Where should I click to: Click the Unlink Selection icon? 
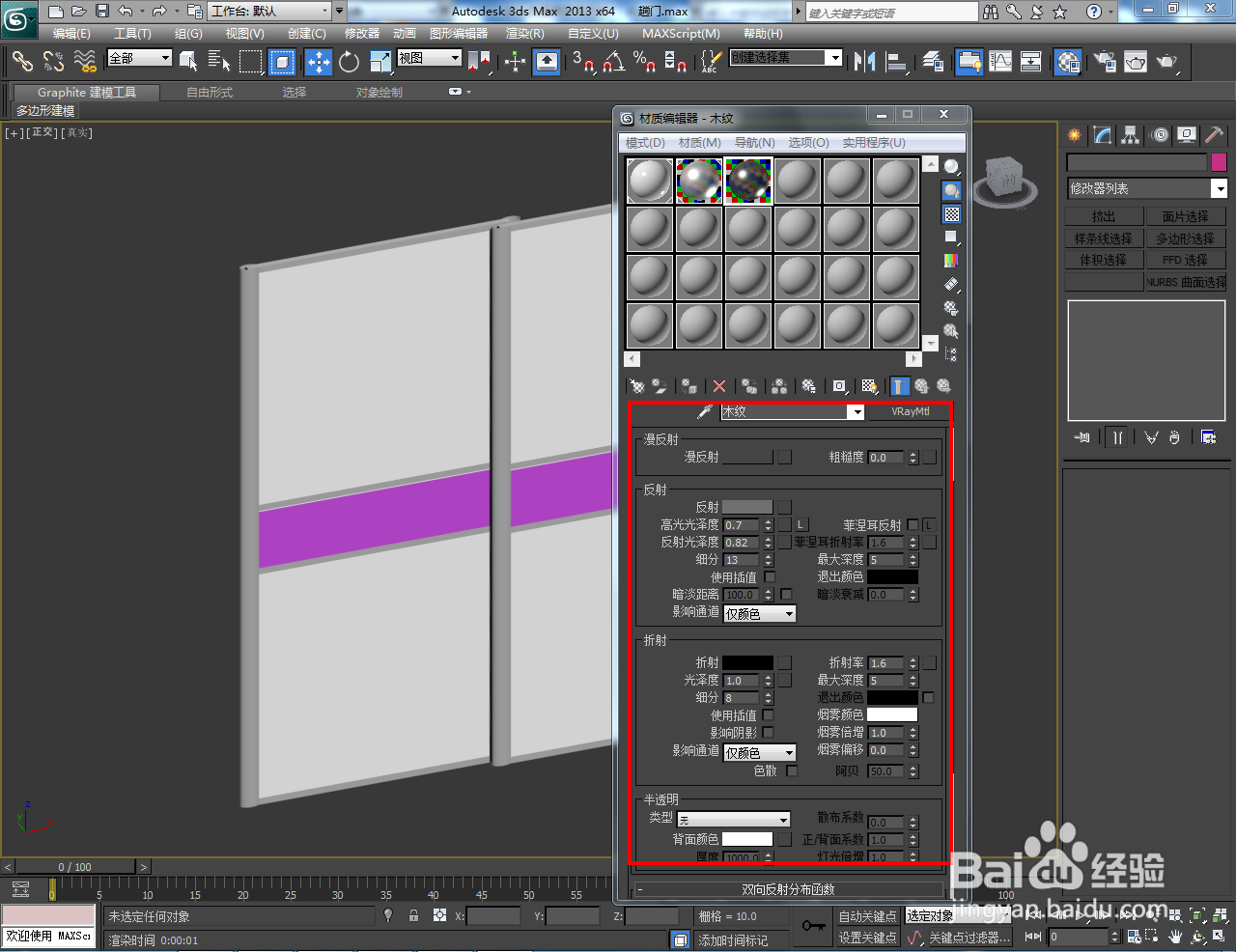pyautogui.click(x=53, y=62)
